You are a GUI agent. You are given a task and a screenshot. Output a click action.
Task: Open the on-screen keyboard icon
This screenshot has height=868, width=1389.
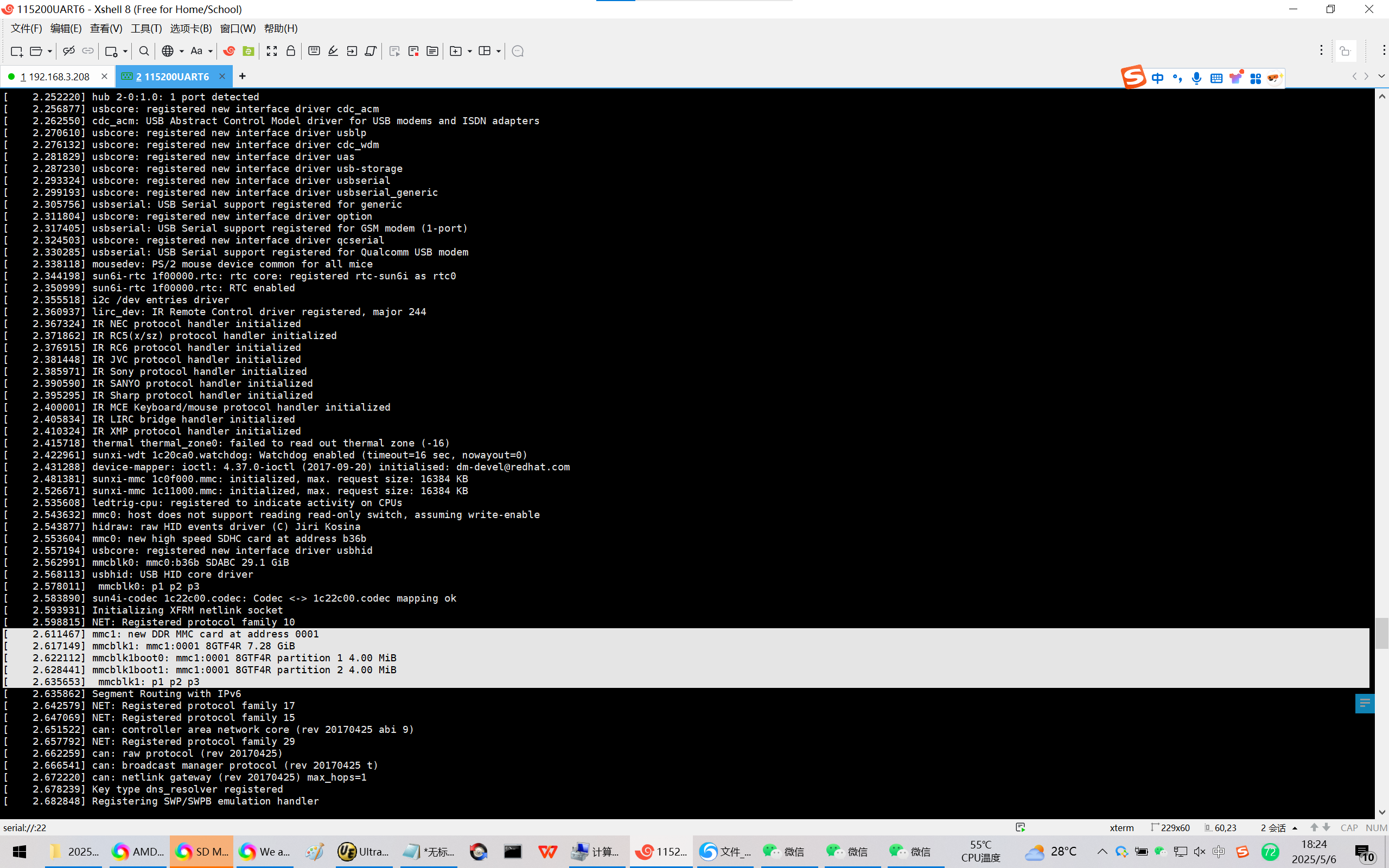pyautogui.click(x=314, y=51)
